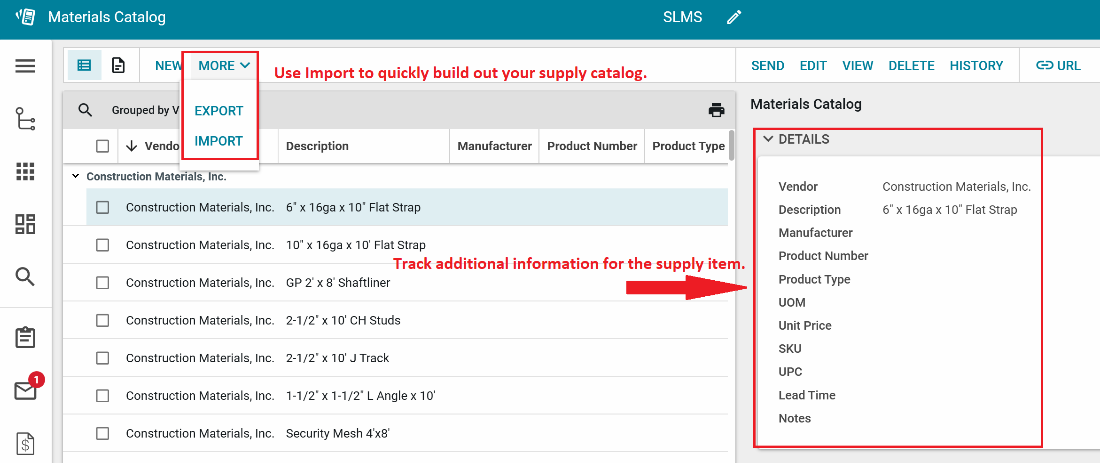This screenshot has width=1100, height=463.
Task: Choose IMPORT from the More menu
Action: [219, 141]
